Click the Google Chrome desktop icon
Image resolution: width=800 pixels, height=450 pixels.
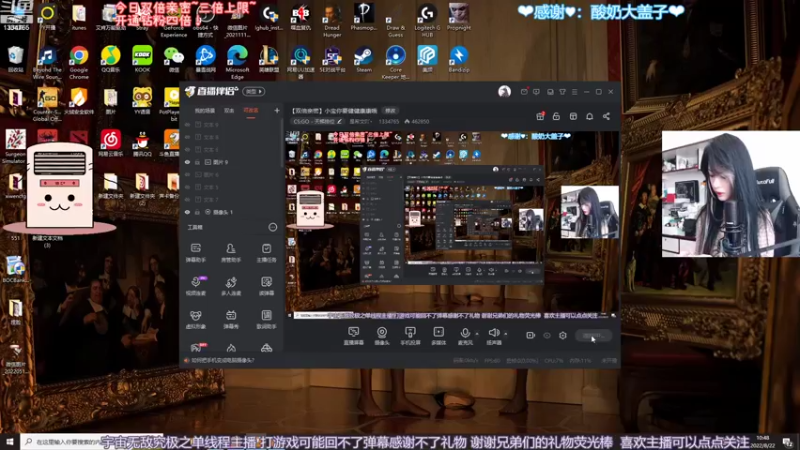(x=79, y=62)
